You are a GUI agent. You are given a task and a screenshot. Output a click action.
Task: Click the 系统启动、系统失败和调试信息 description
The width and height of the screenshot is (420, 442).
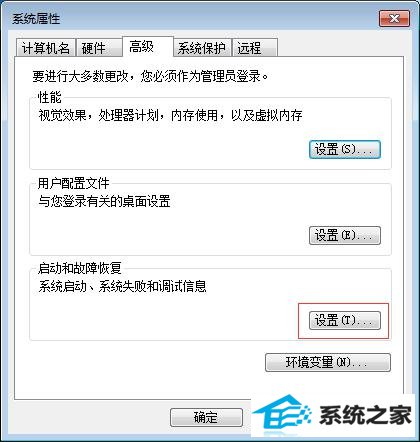(x=122, y=286)
